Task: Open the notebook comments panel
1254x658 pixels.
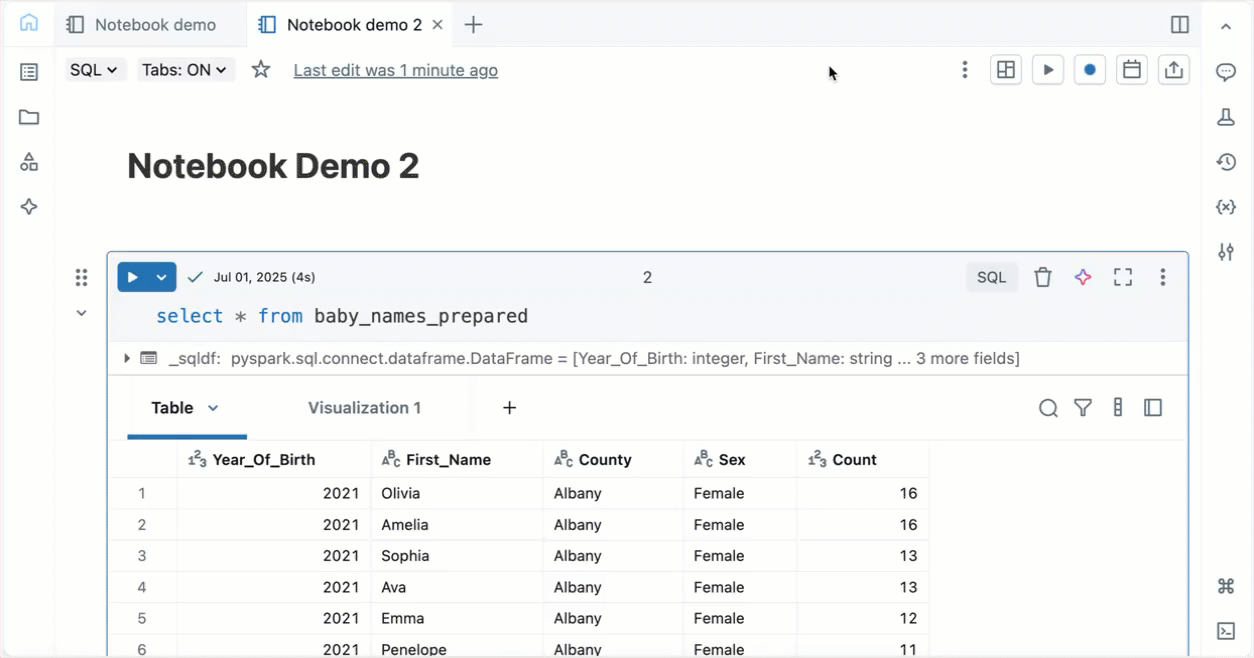Action: 1226,71
